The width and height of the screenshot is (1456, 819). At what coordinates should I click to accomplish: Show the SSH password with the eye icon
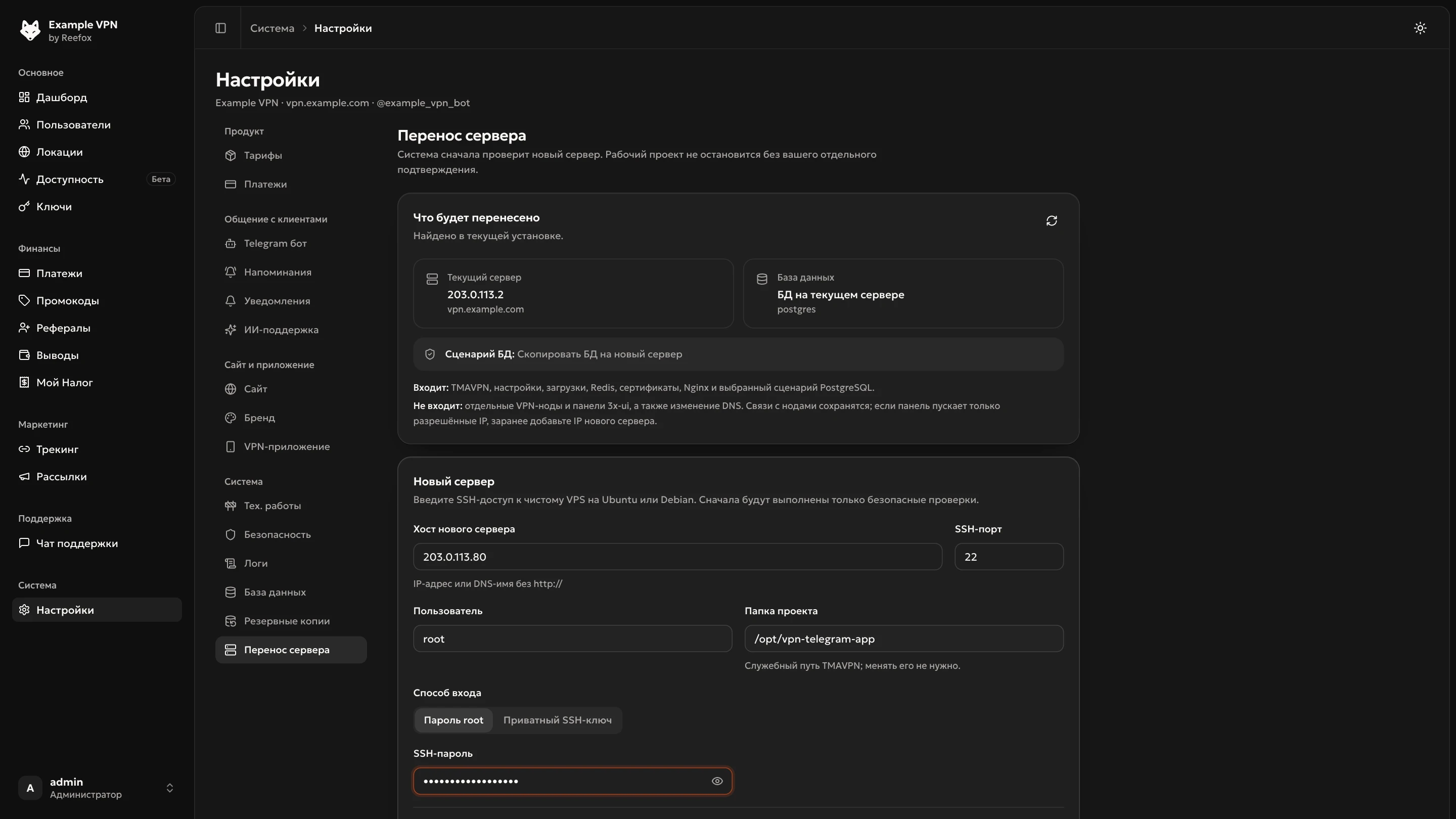pos(717,781)
